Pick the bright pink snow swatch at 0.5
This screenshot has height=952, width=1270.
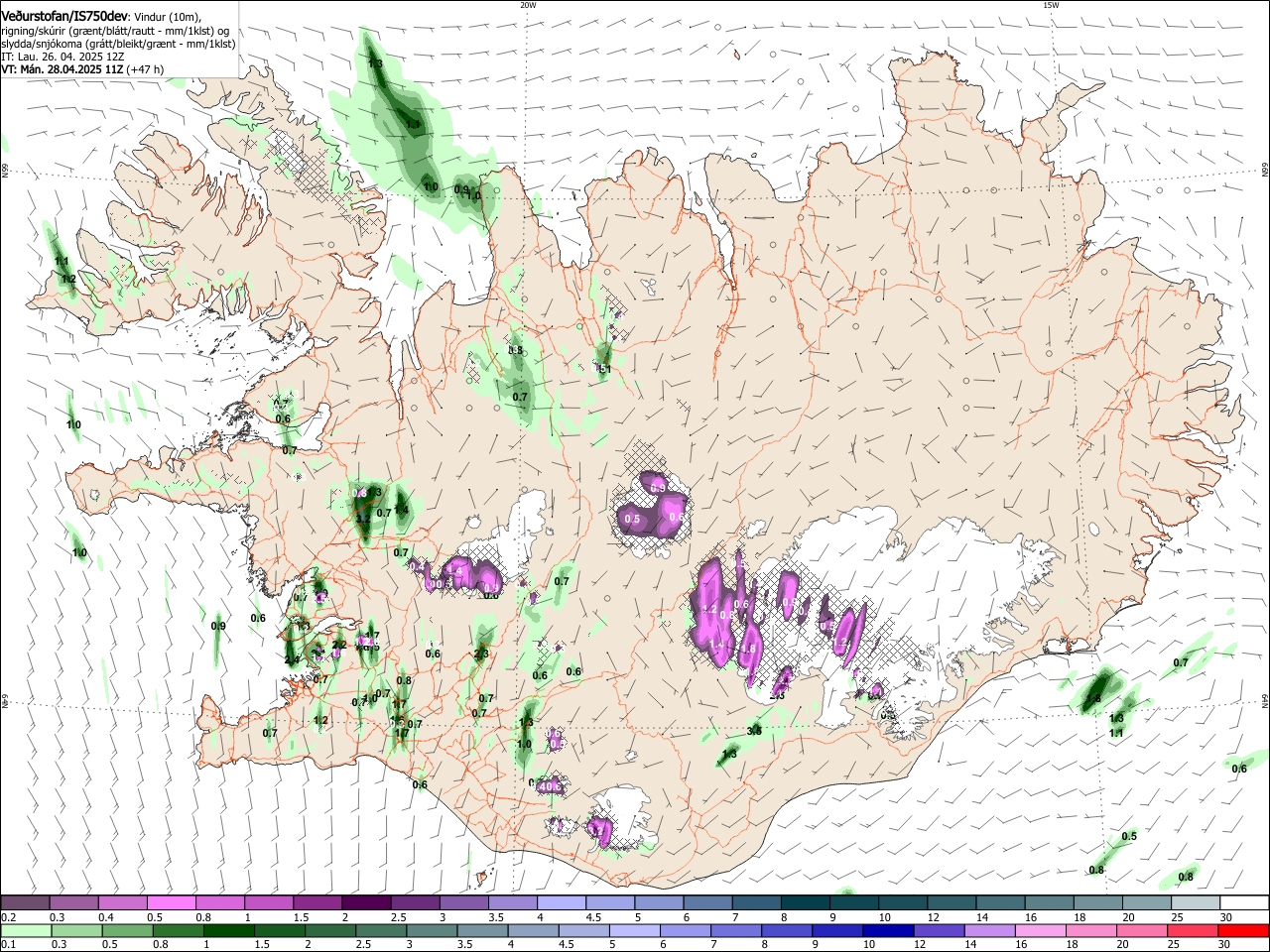pyautogui.click(x=171, y=902)
